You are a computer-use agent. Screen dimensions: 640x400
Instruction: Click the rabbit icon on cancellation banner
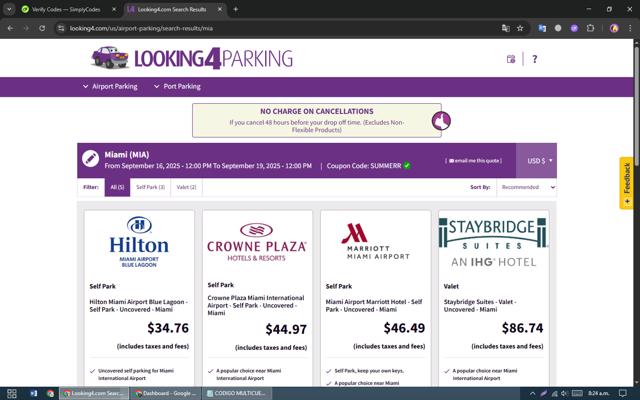coord(441,121)
